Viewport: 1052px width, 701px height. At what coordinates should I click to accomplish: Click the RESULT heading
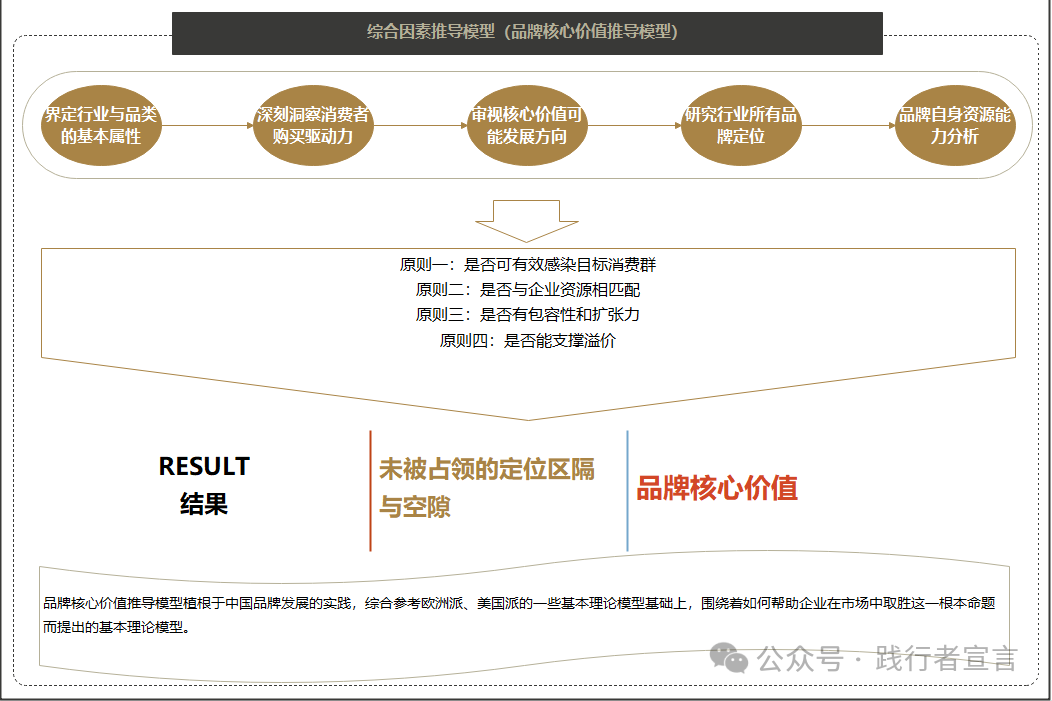(x=204, y=466)
